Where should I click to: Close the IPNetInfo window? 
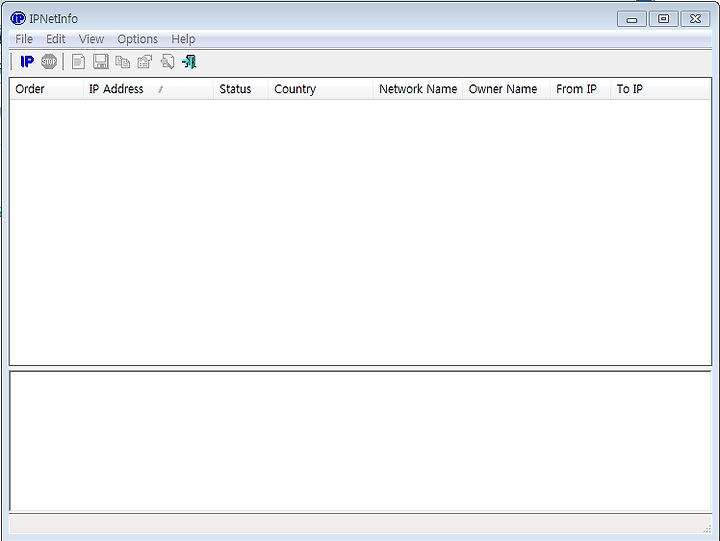(695, 19)
